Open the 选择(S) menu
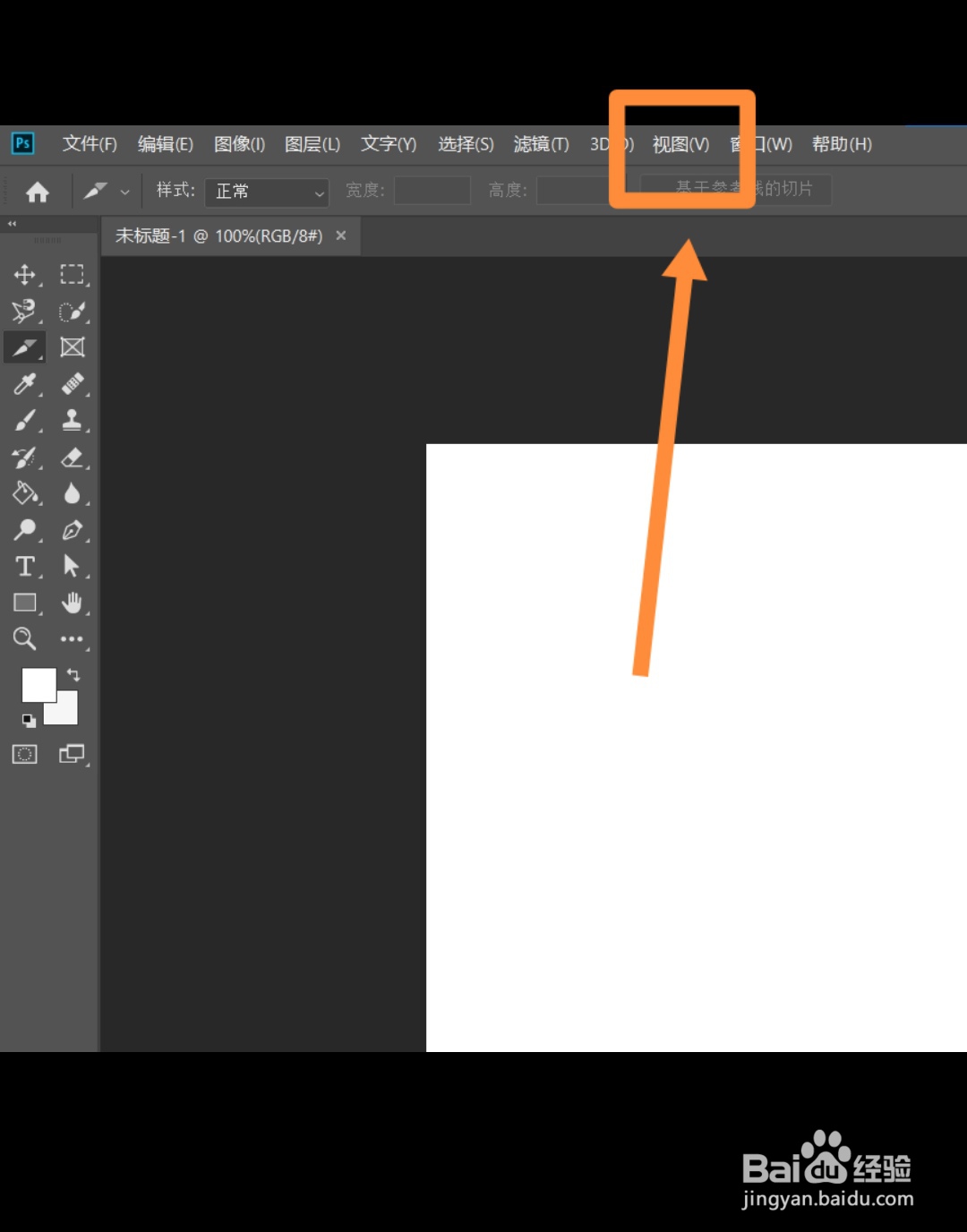 pyautogui.click(x=466, y=144)
